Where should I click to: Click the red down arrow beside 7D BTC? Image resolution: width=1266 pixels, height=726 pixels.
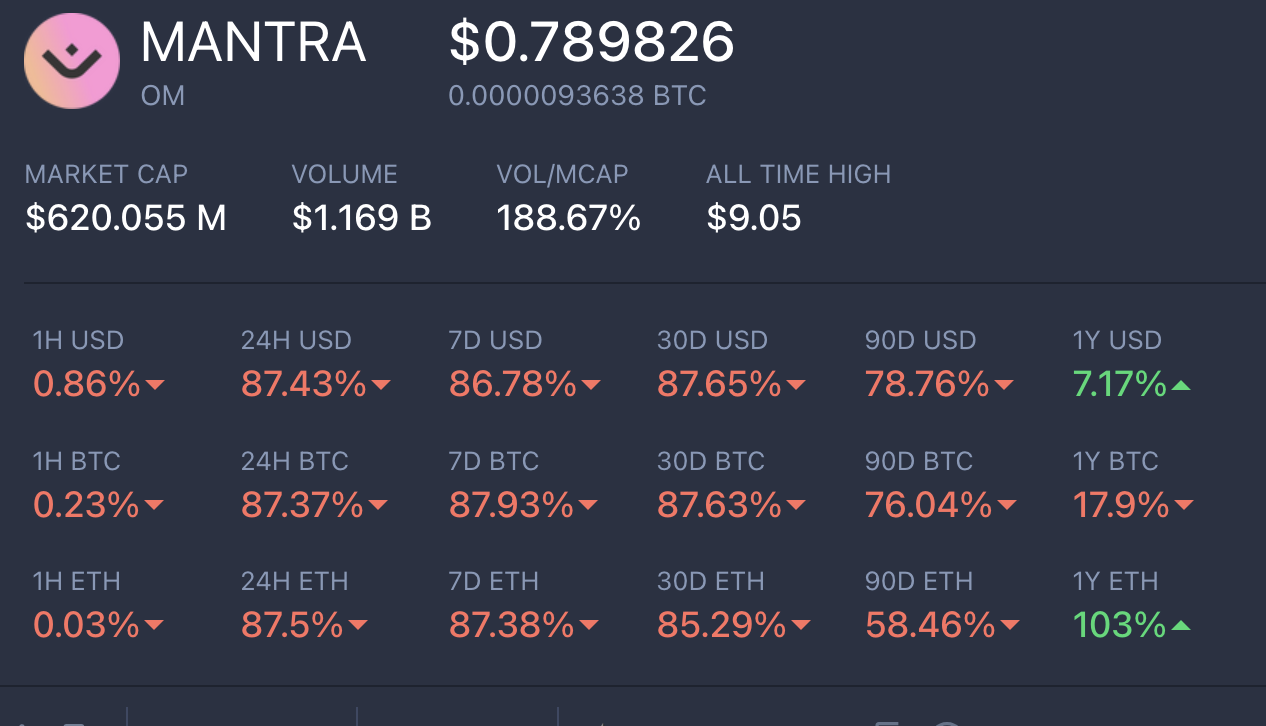coord(587,506)
